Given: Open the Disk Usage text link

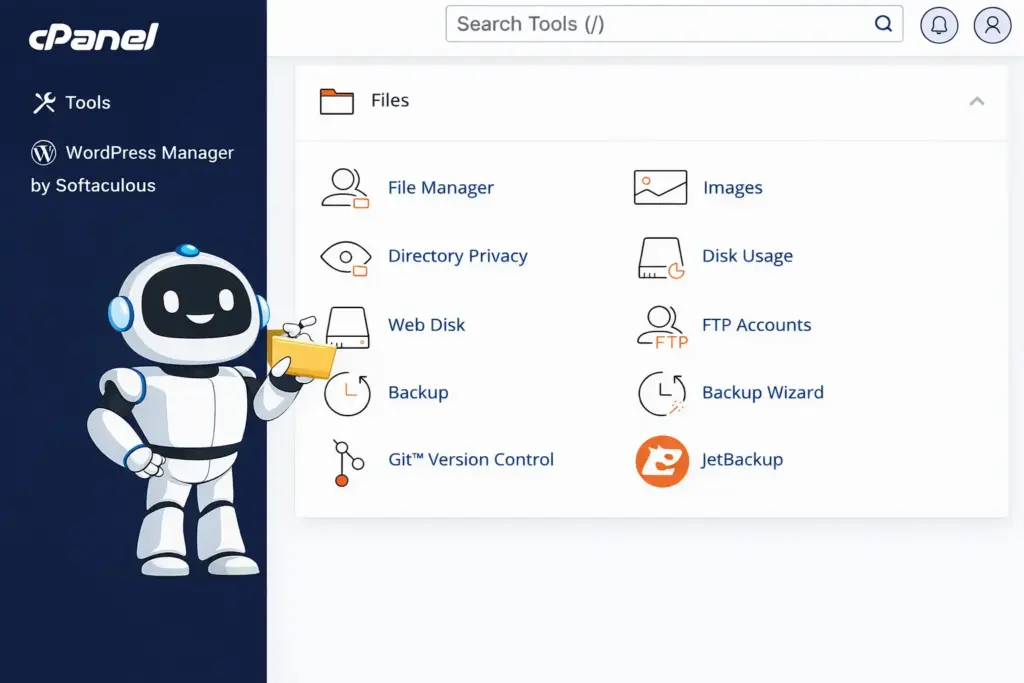Looking at the screenshot, I should point(747,256).
